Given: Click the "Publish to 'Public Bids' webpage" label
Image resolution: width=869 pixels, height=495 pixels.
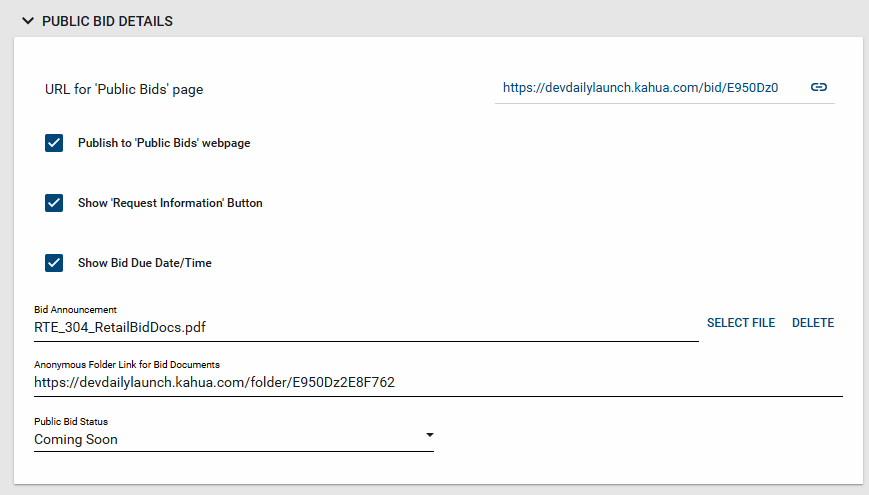Looking at the screenshot, I should [164, 143].
